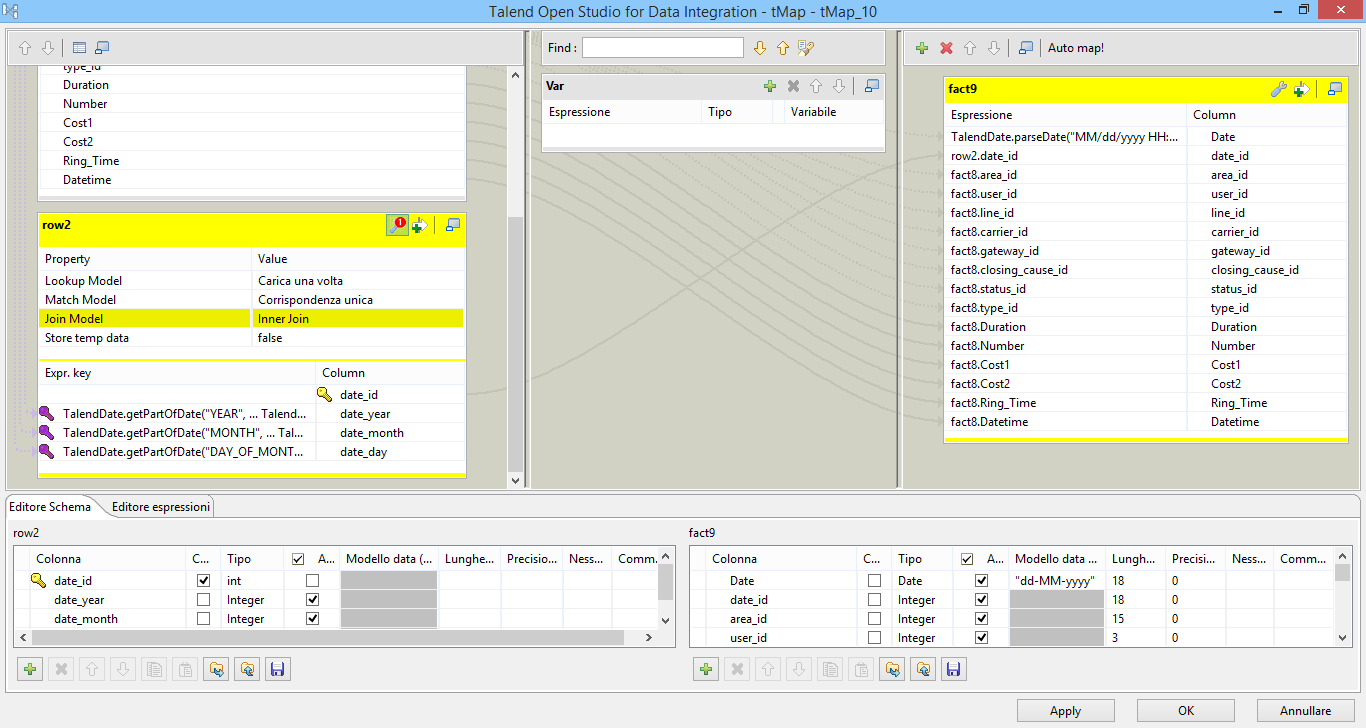The height and width of the screenshot is (728, 1366).
Task: Add a new output table
Action: point(922,48)
